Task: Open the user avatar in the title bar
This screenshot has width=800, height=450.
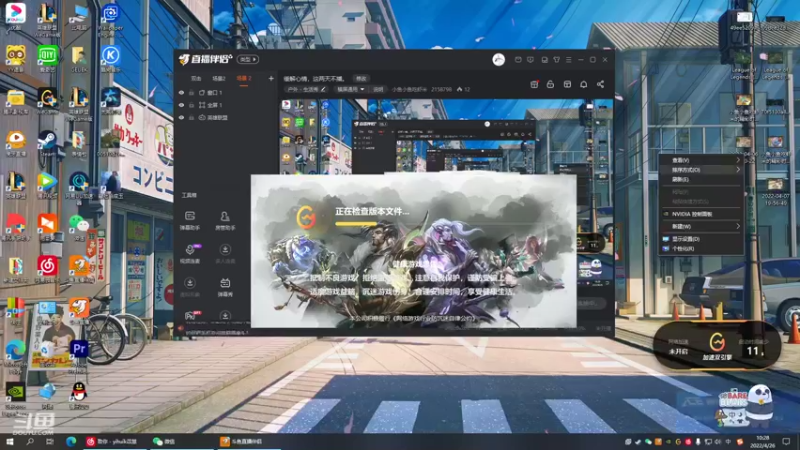Action: point(498,60)
